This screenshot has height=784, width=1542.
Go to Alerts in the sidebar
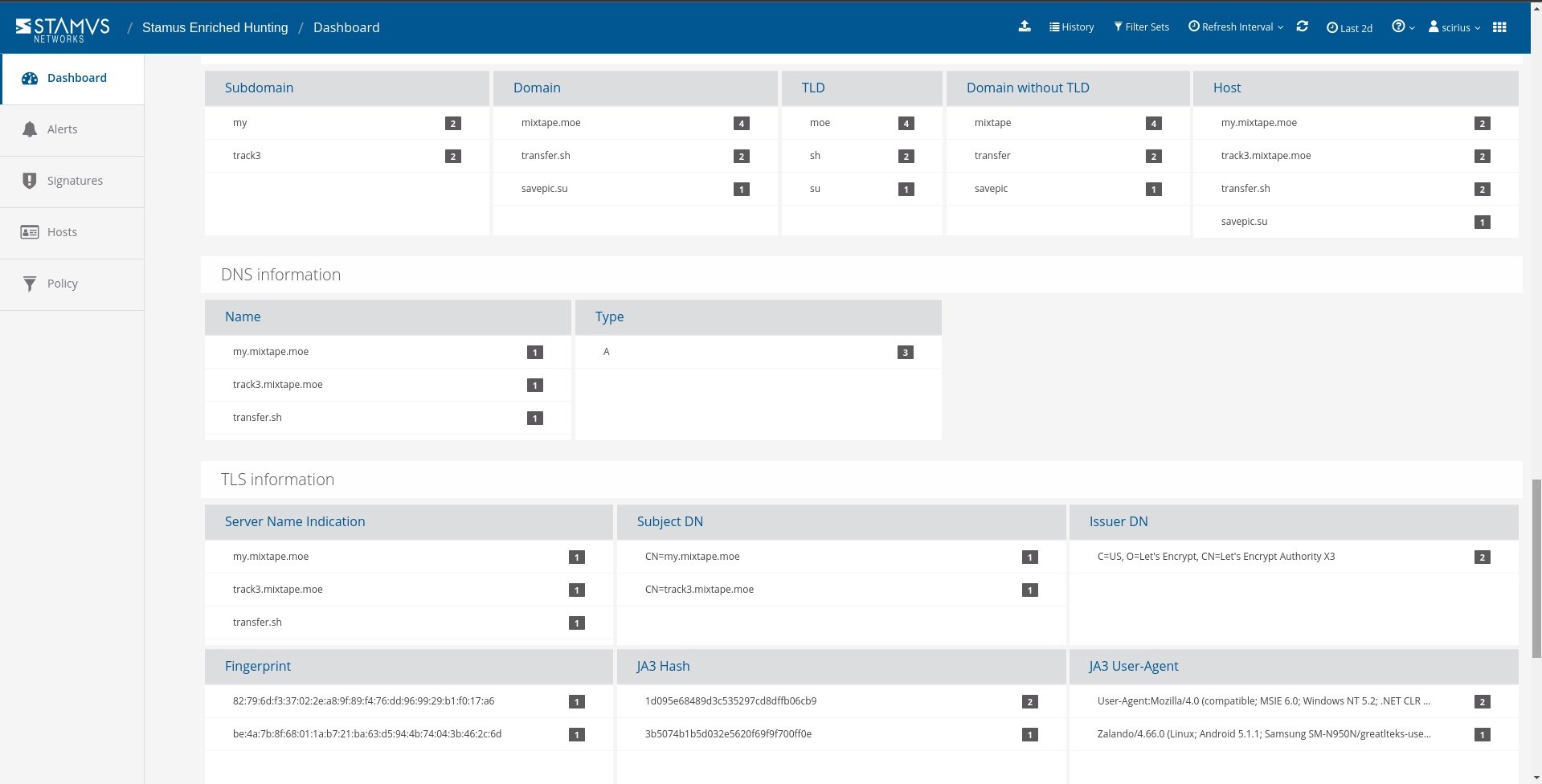72,130
